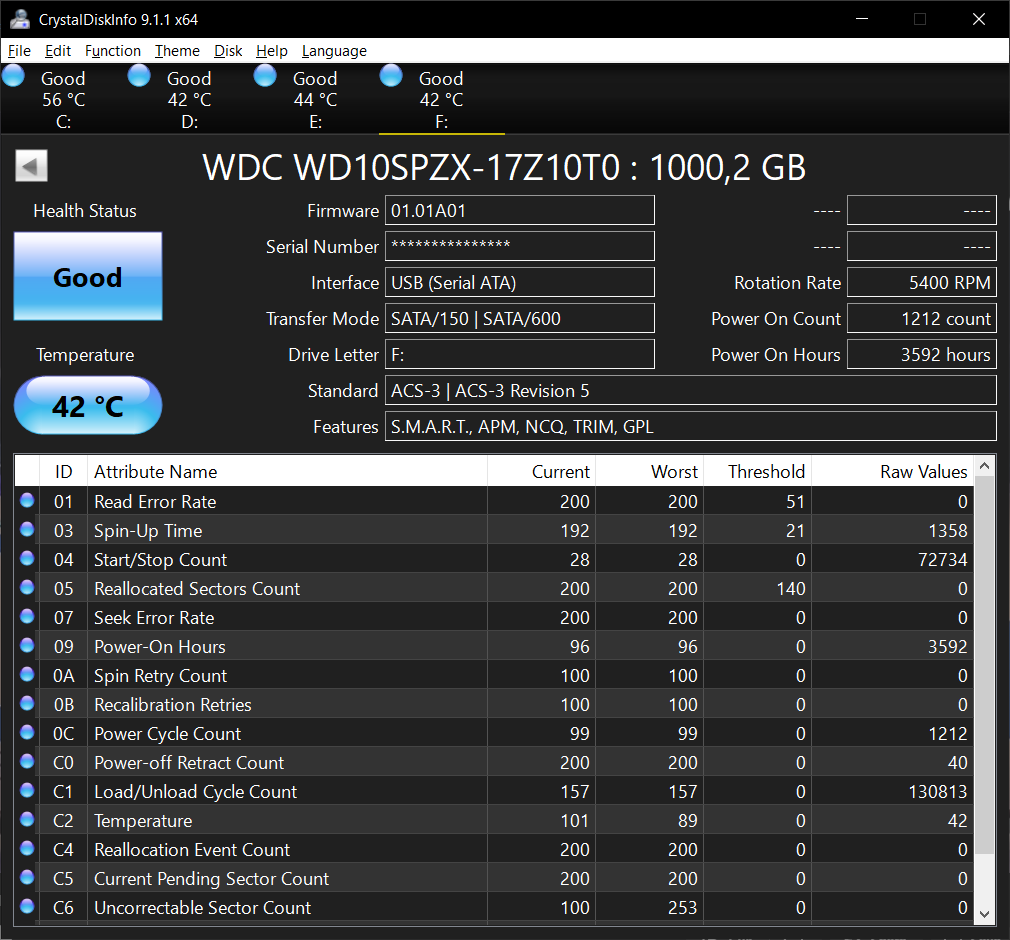This screenshot has width=1010, height=940.
Task: Click the Rotation Rate 5400 RPM field
Action: click(x=922, y=282)
